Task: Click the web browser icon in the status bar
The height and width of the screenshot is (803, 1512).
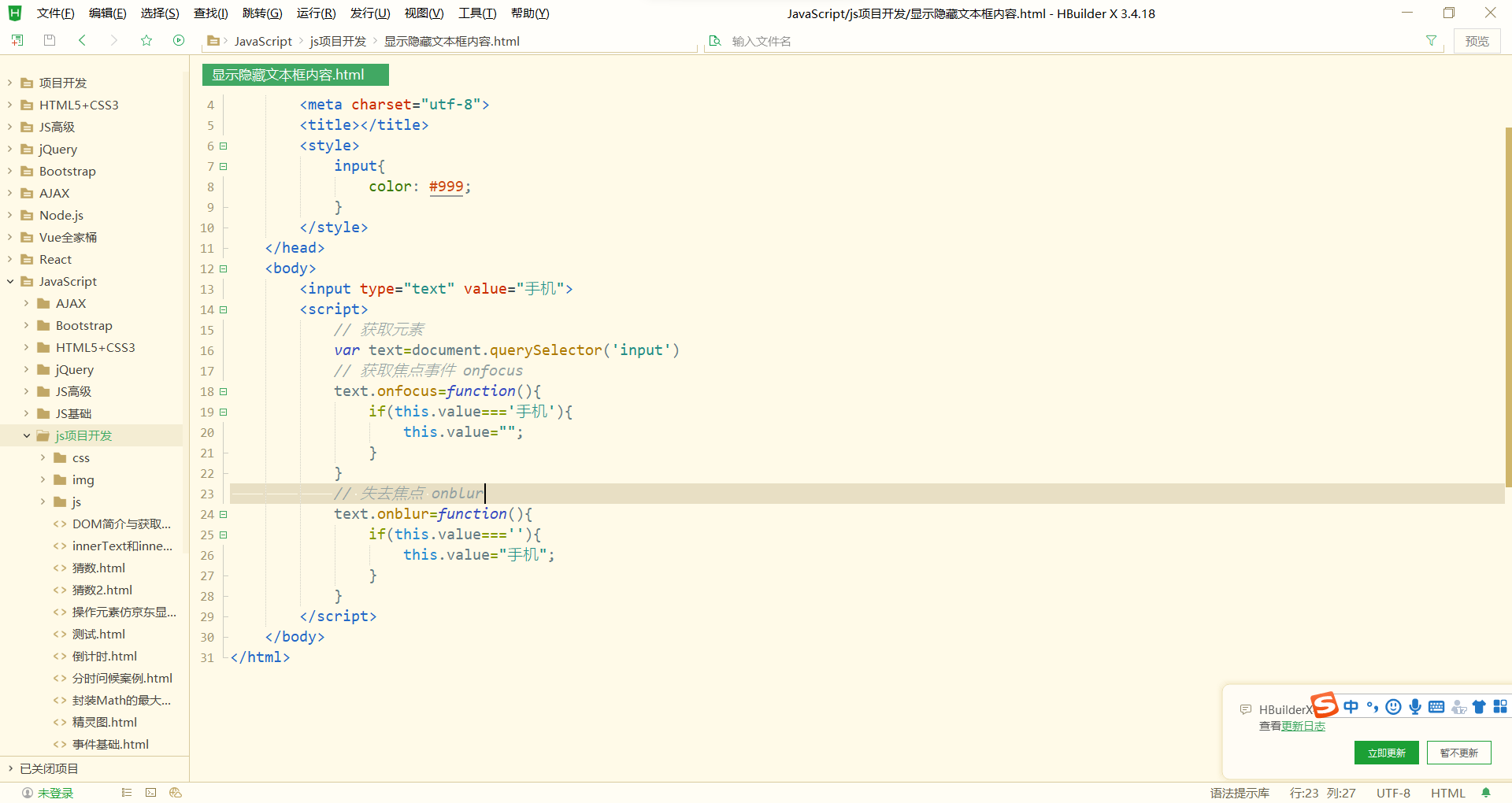Action: point(175,793)
